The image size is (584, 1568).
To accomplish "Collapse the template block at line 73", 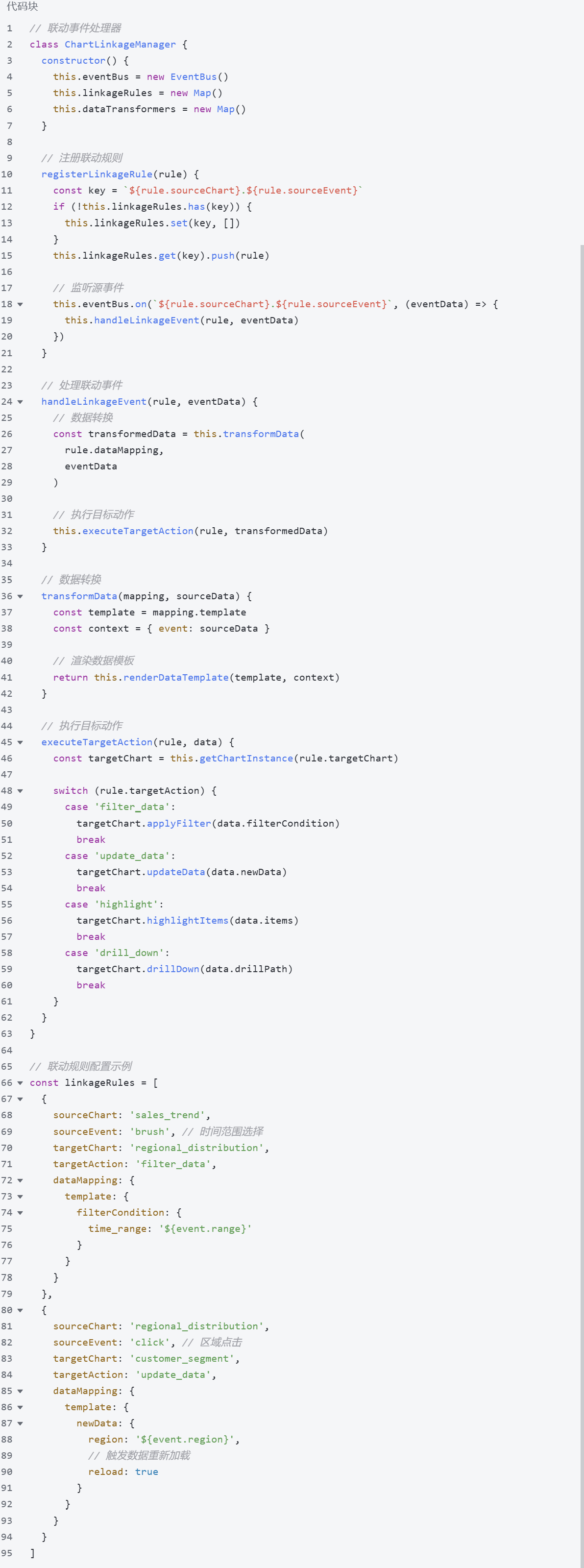I will 20,1197.
